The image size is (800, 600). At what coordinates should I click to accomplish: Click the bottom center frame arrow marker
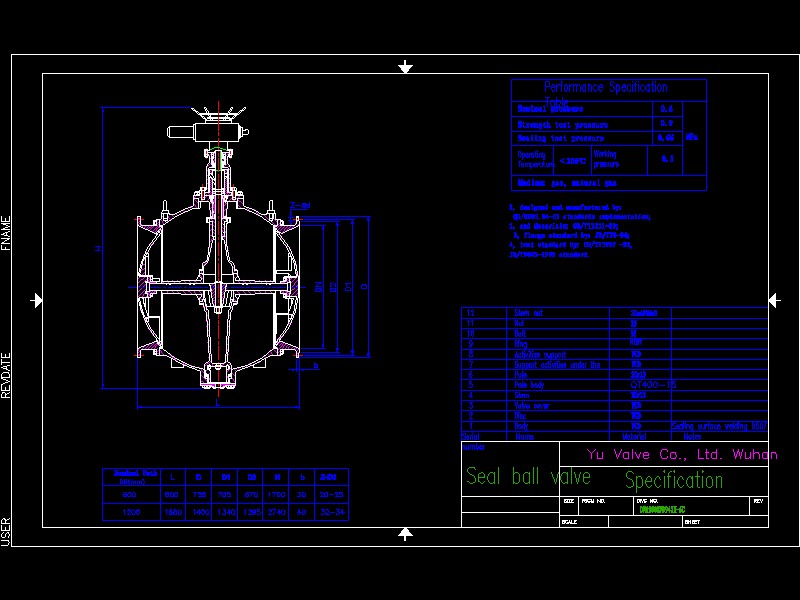tap(405, 534)
